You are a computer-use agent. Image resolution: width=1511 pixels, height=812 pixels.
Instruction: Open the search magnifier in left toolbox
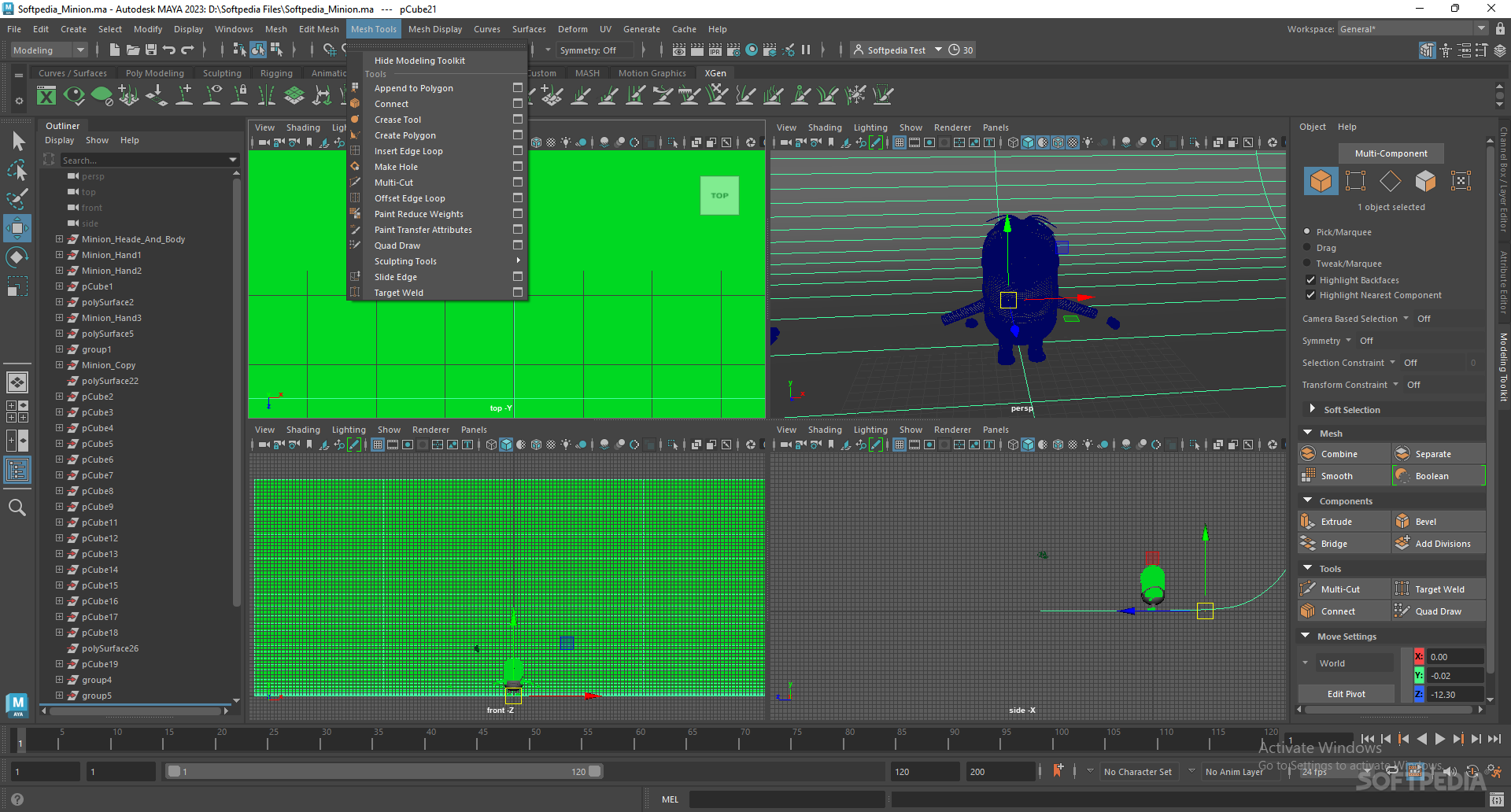(17, 507)
